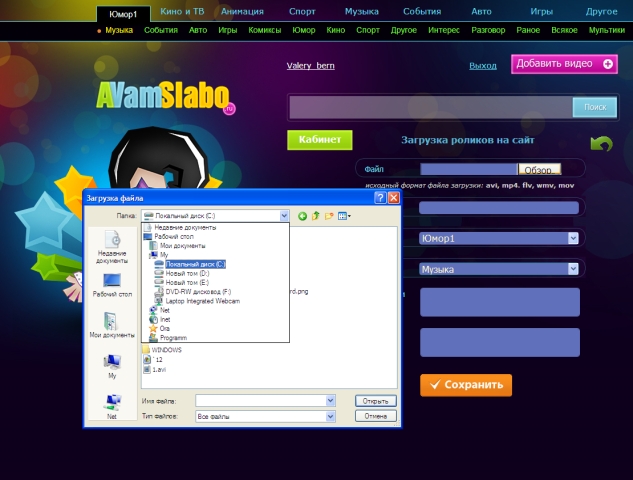Focus the site search input field

(x=431, y=107)
